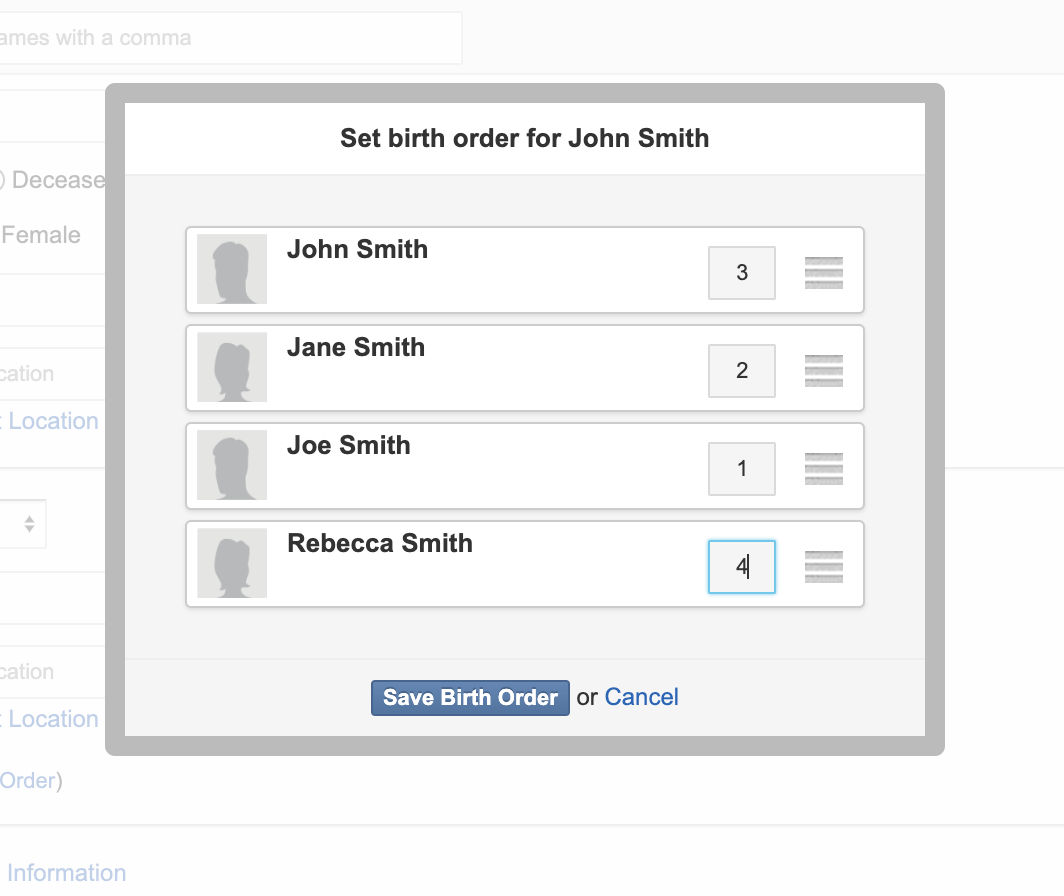Click the John Smith name text
Screen dimensions: 1064x896
pos(358,249)
